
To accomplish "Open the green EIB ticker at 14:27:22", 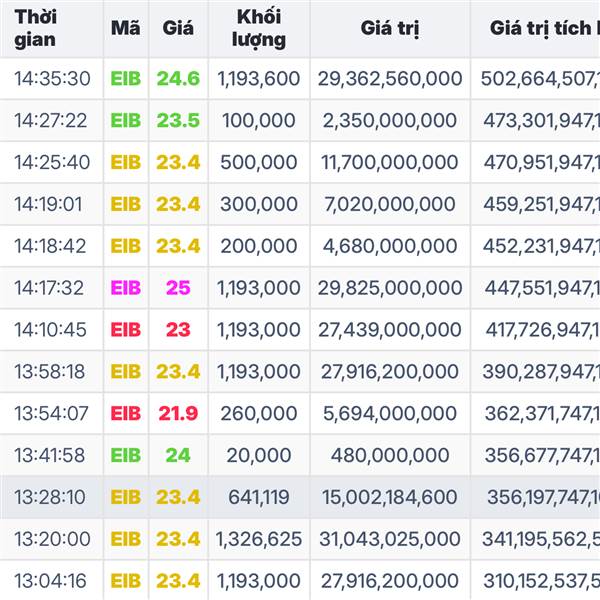I will pos(126,121).
